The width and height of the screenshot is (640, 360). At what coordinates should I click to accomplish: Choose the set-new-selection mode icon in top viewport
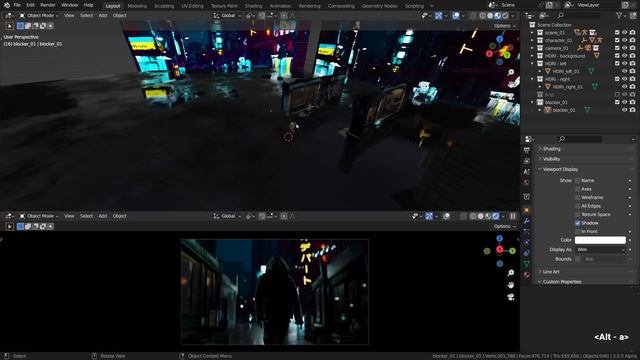point(20,26)
